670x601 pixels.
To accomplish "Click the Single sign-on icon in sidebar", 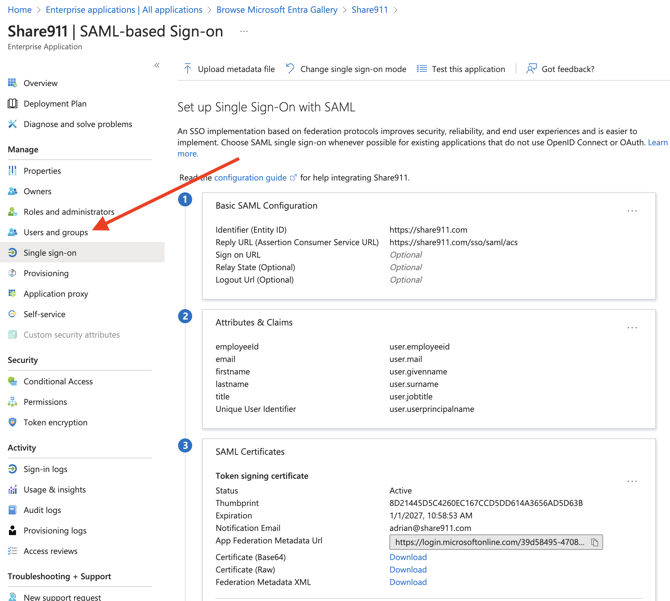I will (12, 252).
